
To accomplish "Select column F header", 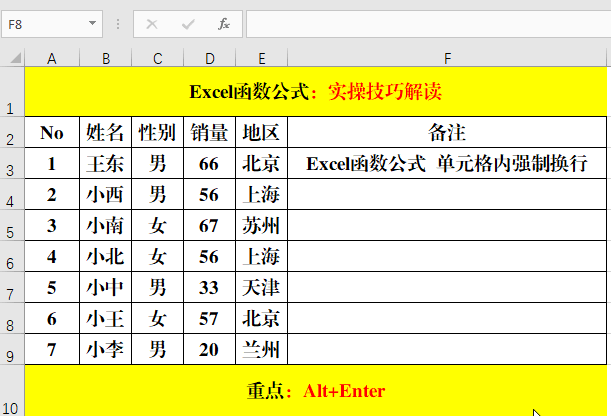I will (x=447, y=59).
